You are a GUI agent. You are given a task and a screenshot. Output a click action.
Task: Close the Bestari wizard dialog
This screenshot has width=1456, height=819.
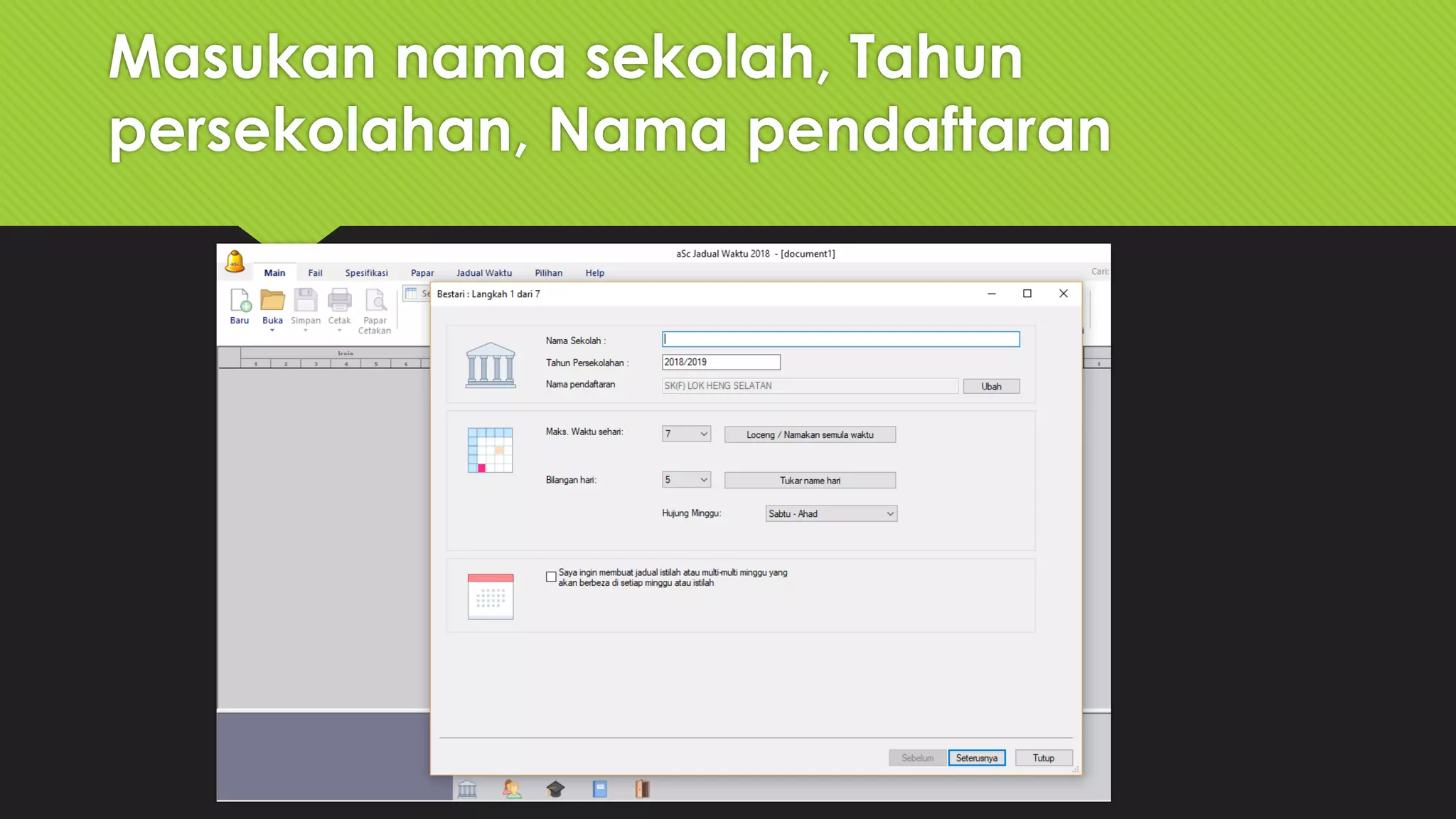(1063, 294)
